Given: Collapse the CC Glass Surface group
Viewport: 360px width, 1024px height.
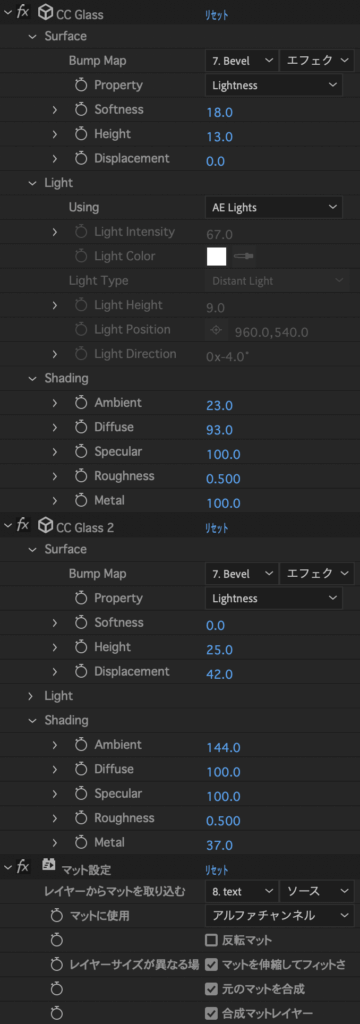Looking at the screenshot, I should 32,37.
